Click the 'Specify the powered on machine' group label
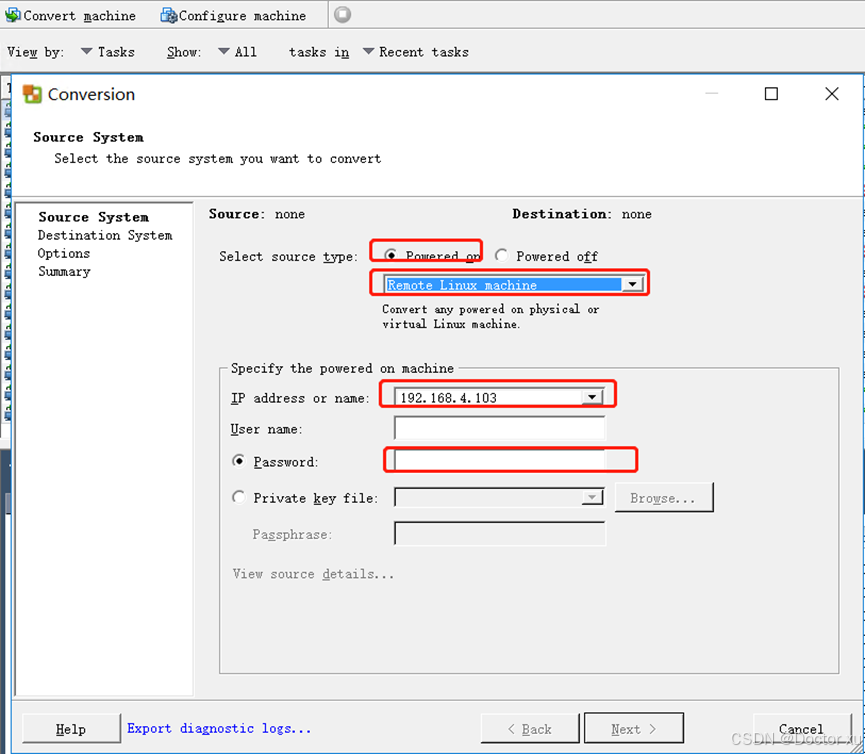This screenshot has width=865, height=754. (x=342, y=368)
